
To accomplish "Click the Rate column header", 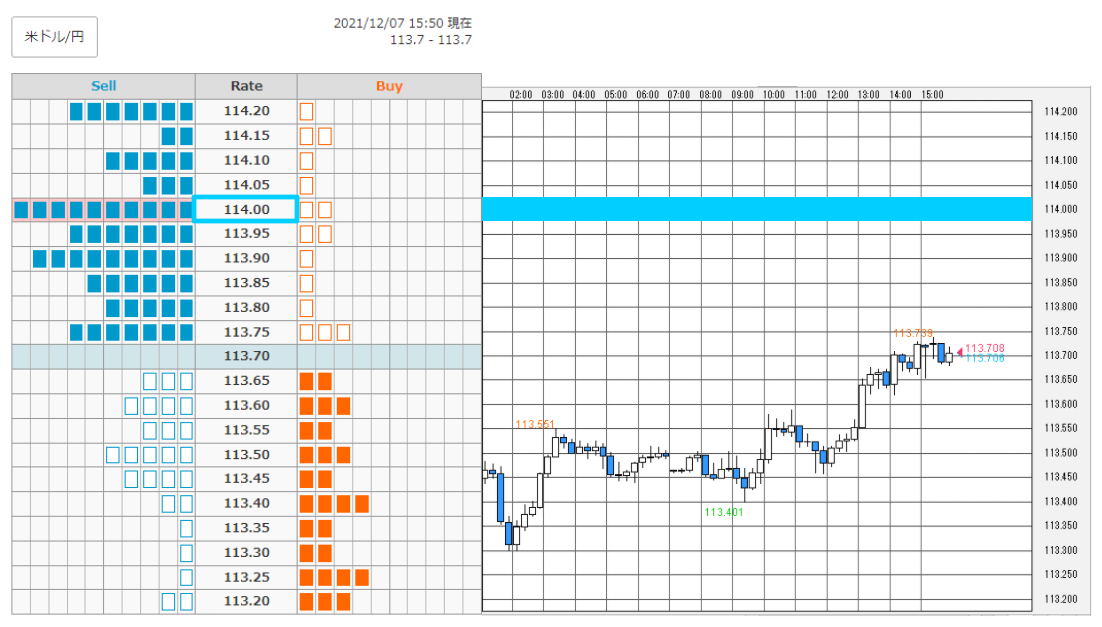I will 246,86.
